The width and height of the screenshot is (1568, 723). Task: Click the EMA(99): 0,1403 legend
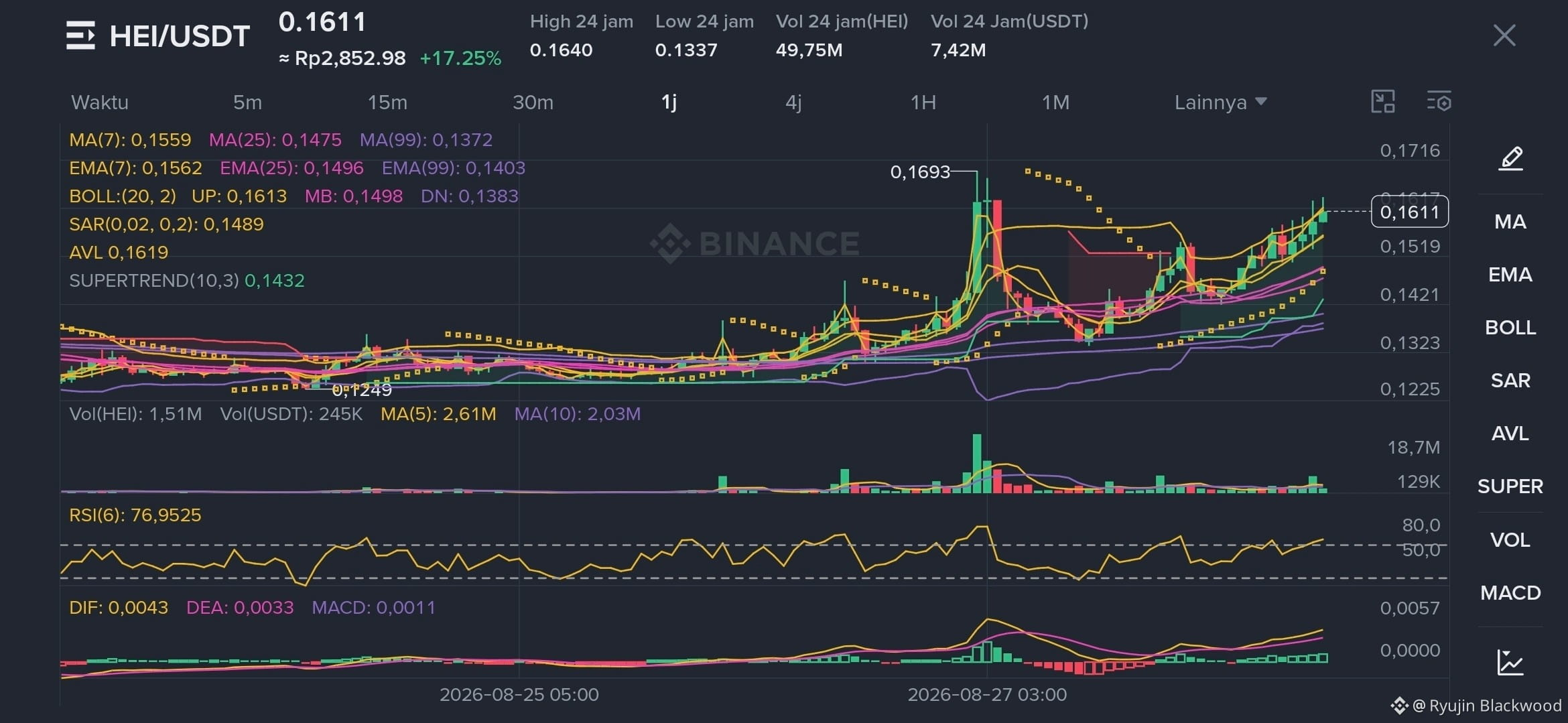pyautogui.click(x=454, y=168)
